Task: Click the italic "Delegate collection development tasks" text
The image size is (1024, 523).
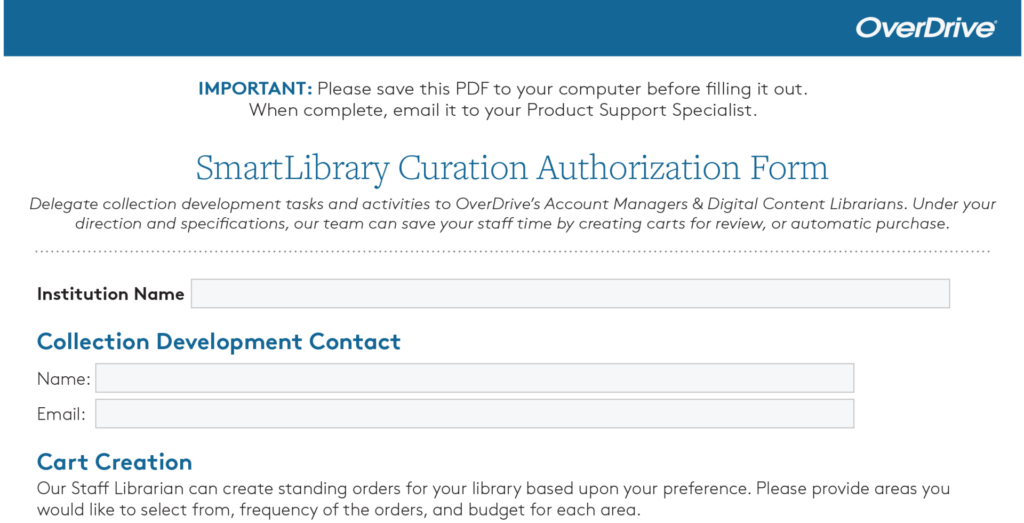Action: 180,204
